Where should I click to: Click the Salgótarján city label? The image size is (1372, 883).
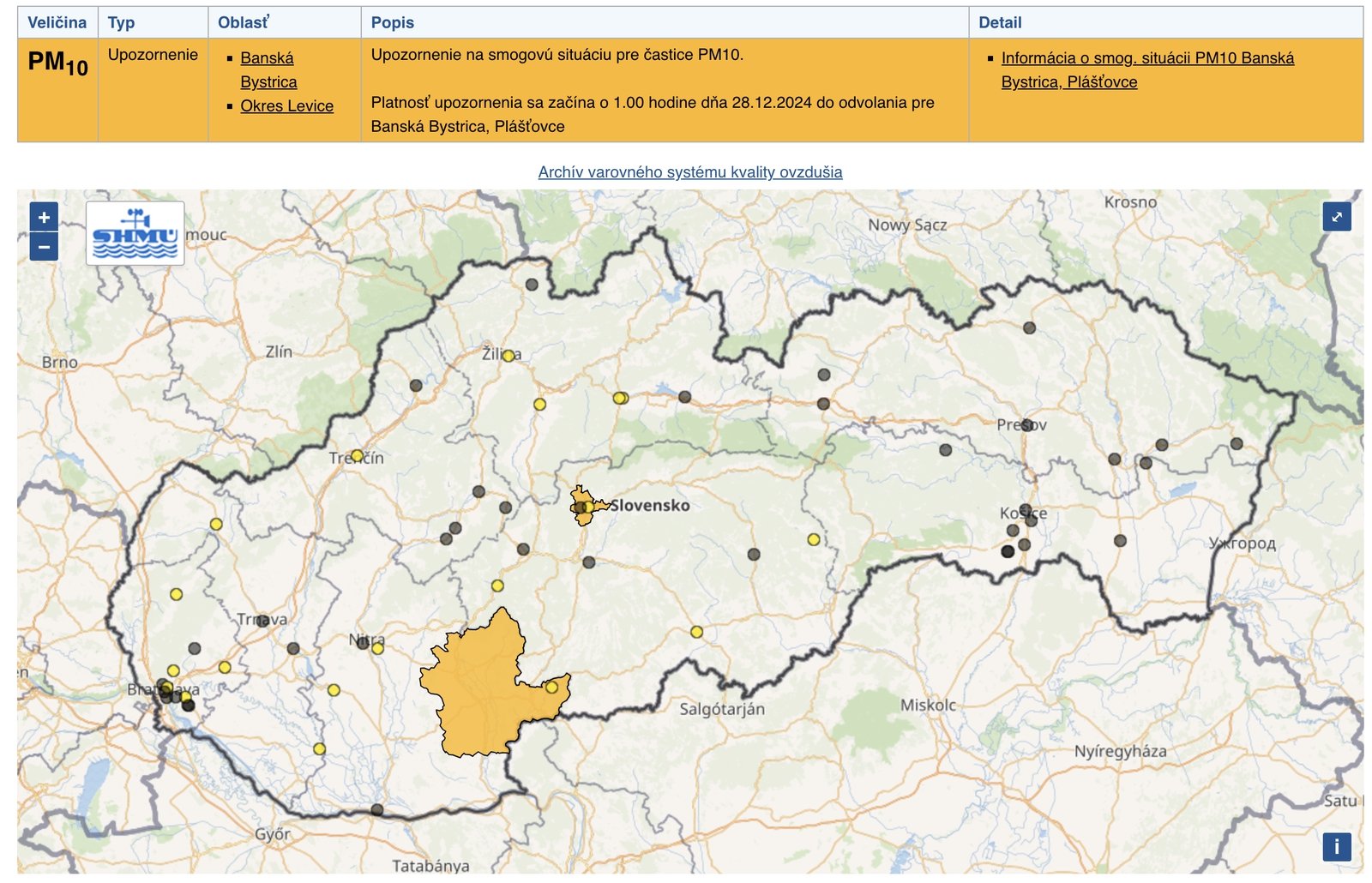click(x=722, y=709)
